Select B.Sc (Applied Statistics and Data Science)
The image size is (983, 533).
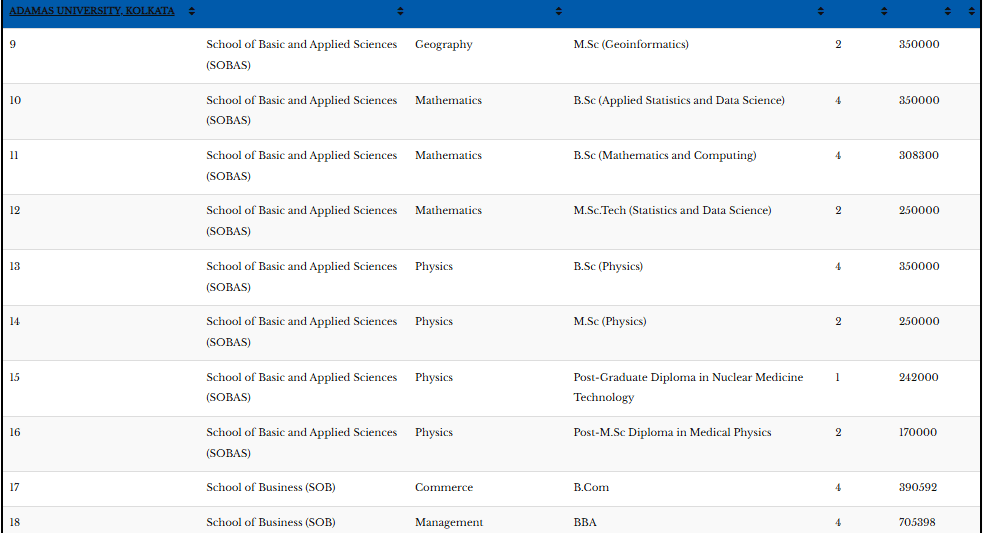pyautogui.click(x=679, y=100)
